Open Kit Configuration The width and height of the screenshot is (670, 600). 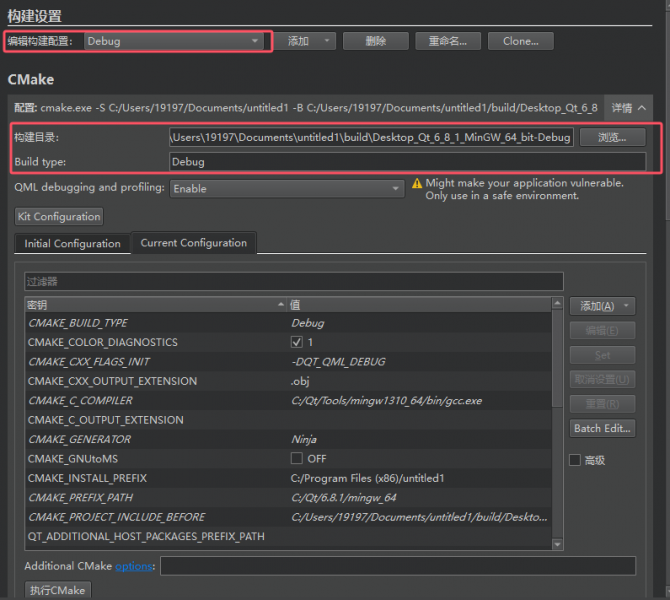(x=59, y=216)
